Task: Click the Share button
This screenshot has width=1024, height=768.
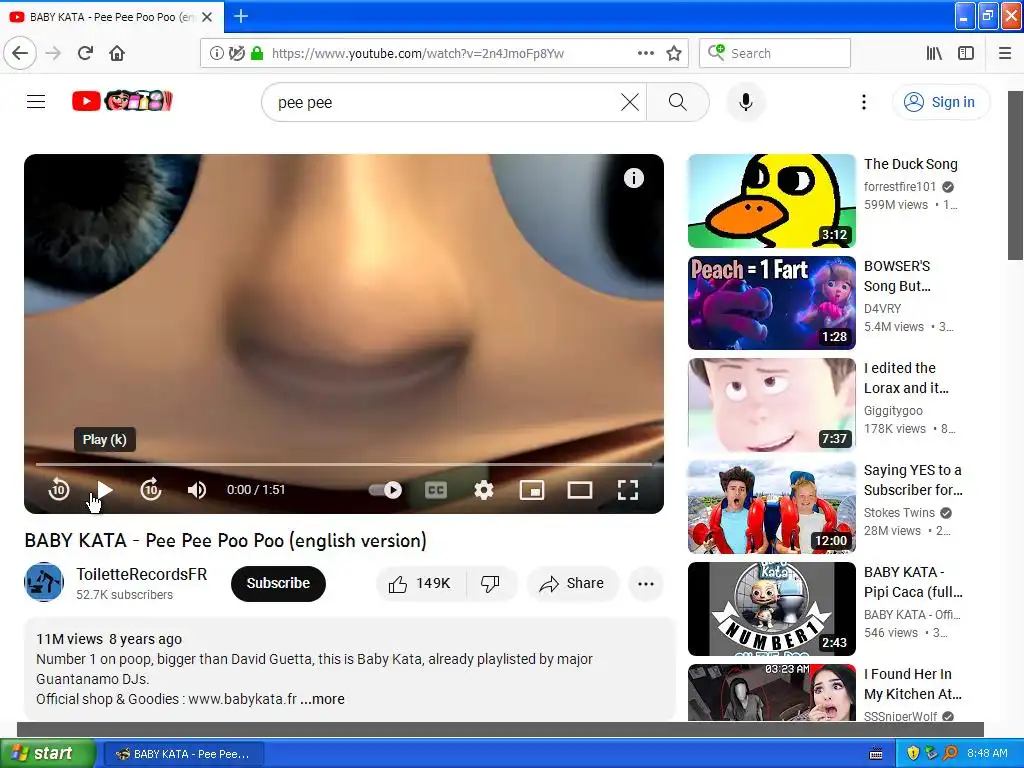Action: pos(572,583)
